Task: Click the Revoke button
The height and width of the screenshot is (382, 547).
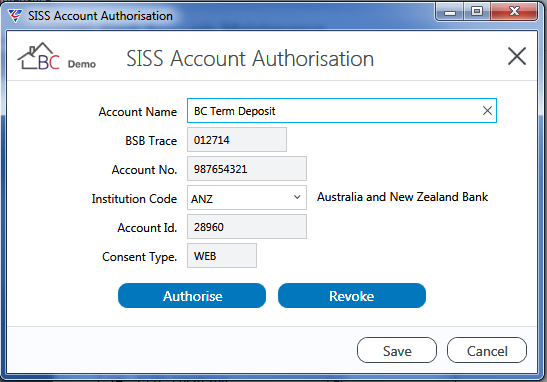Action: click(x=352, y=296)
